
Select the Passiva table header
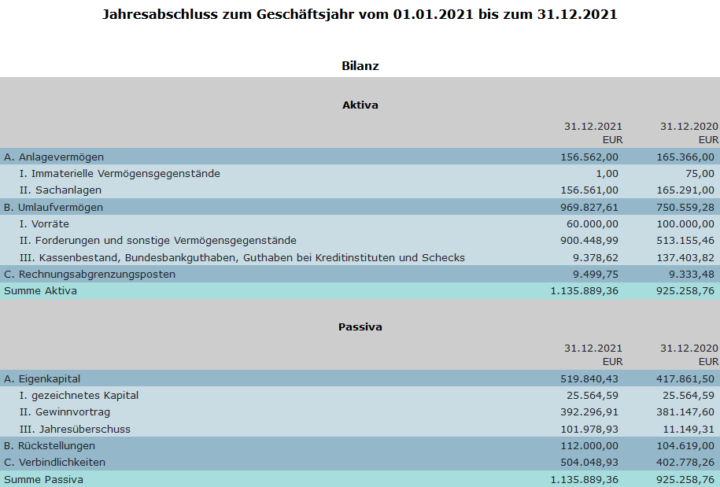point(360,327)
